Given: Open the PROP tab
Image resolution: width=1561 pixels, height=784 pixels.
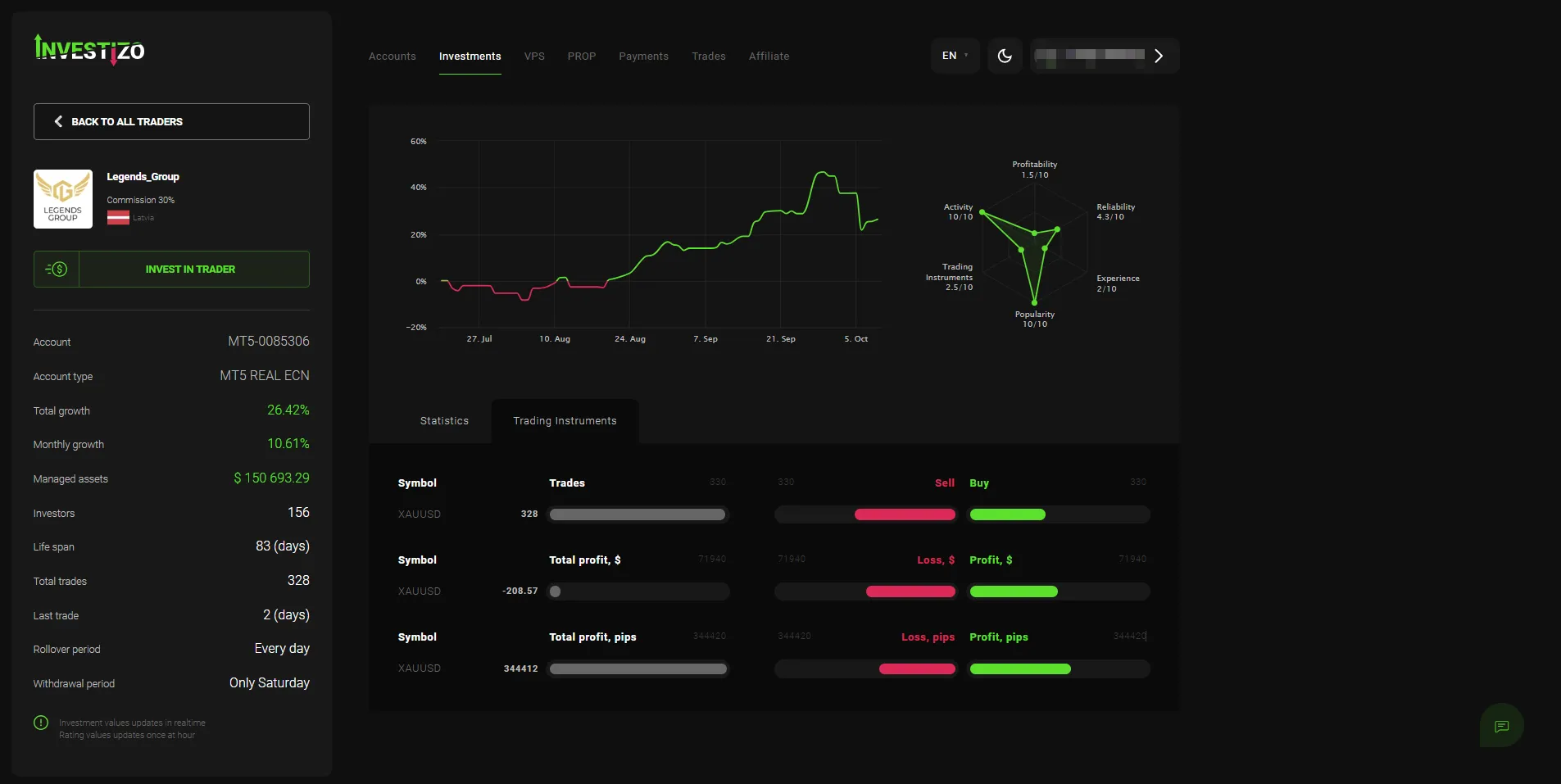Looking at the screenshot, I should [x=582, y=57].
